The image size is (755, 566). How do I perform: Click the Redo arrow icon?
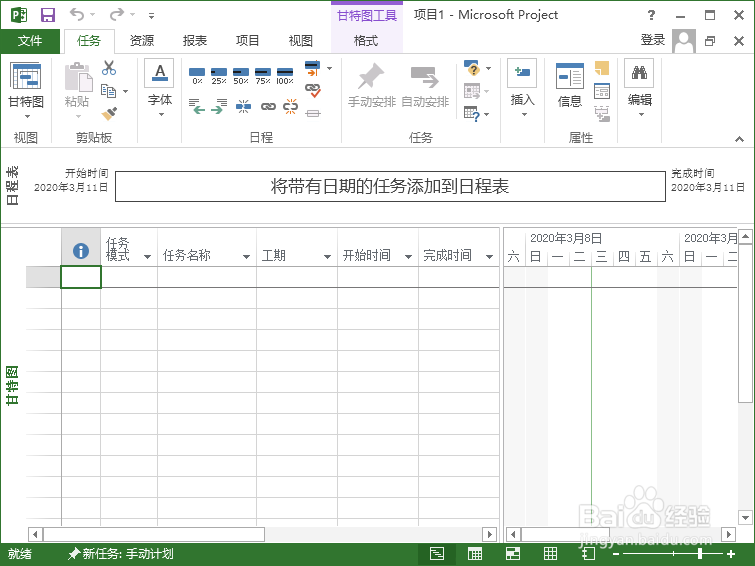117,14
